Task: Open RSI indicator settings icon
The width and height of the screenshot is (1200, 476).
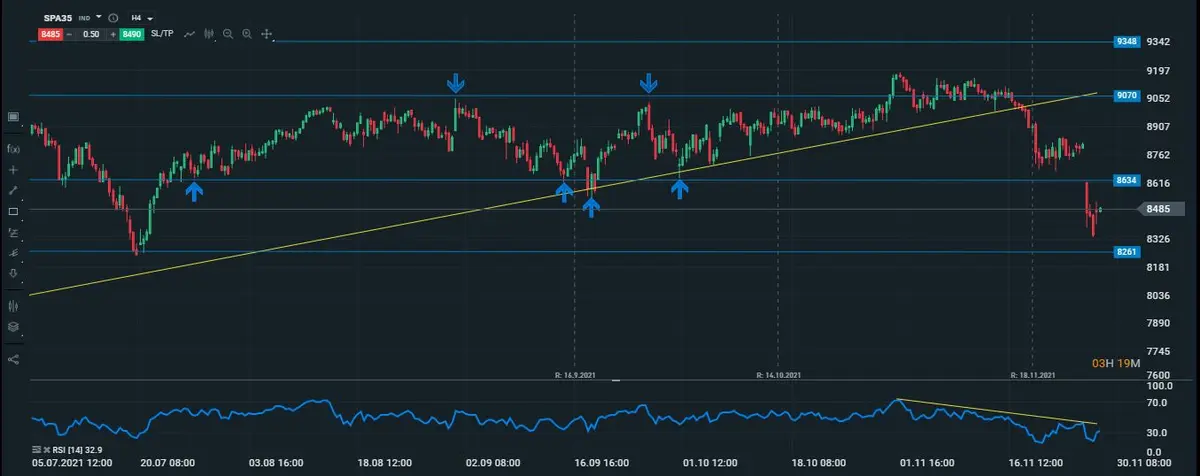Action: click(36, 451)
